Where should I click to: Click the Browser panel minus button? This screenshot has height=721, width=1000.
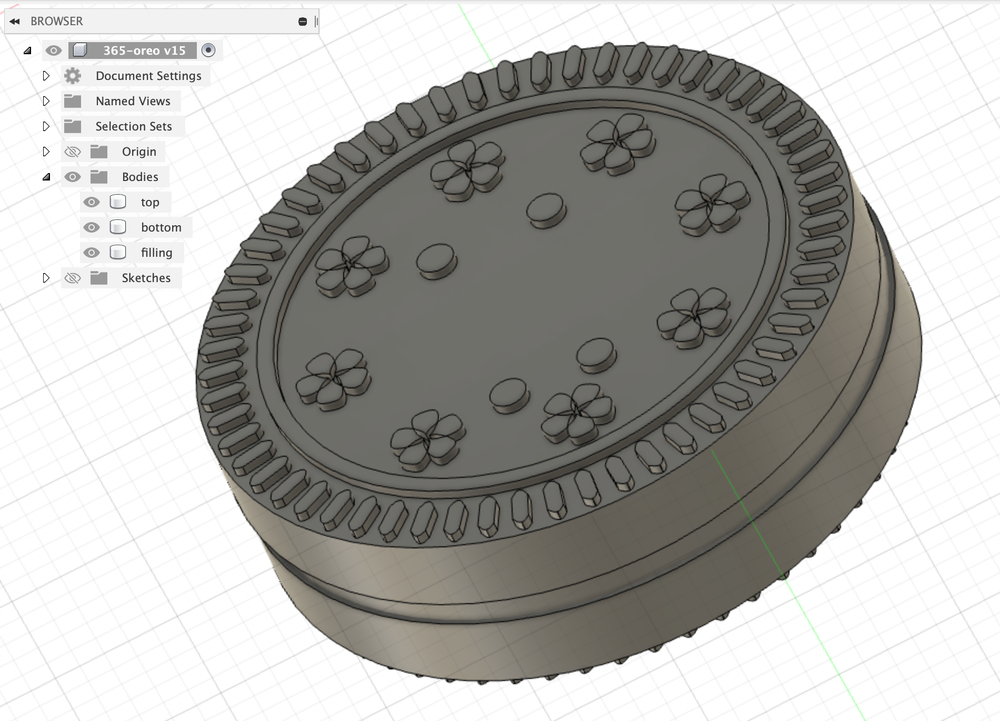coord(302,22)
